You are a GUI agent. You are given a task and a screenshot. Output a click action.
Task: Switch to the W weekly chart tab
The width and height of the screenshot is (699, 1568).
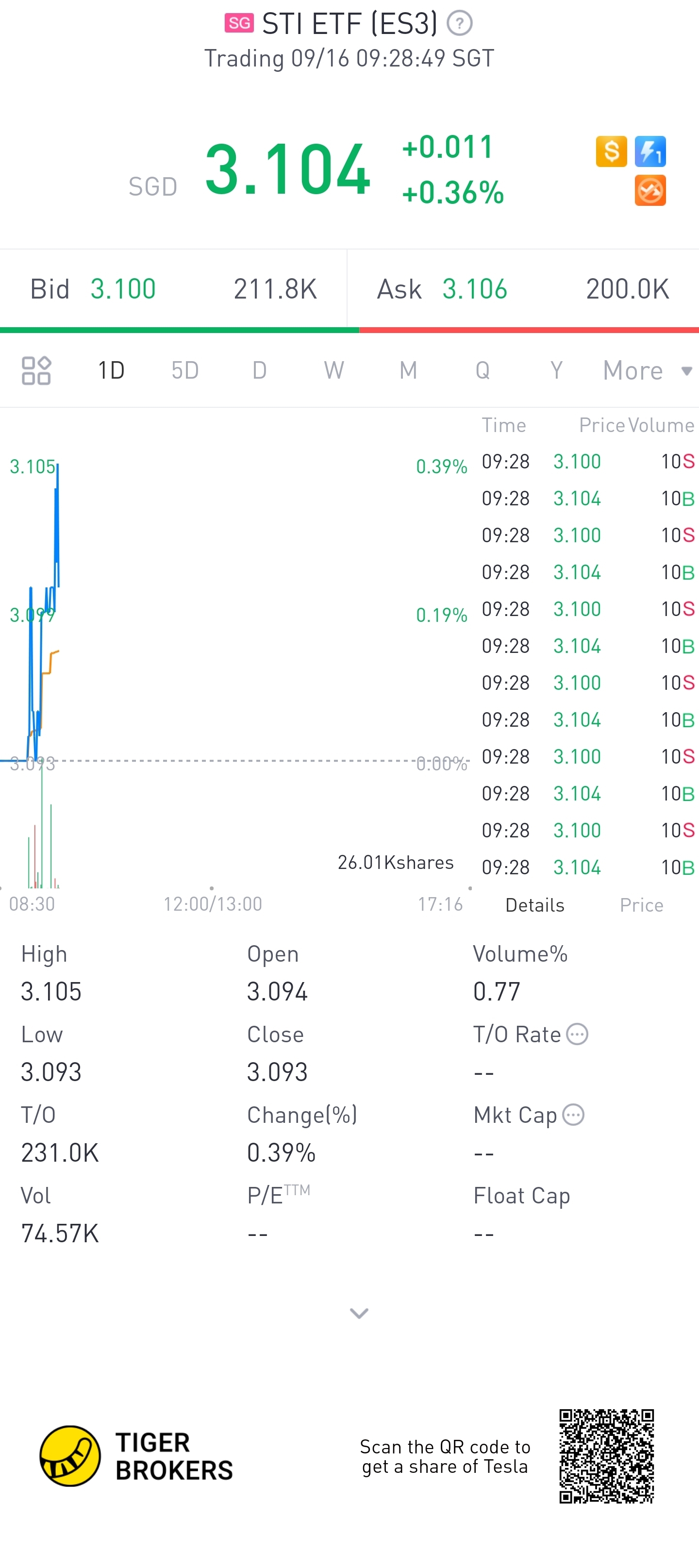click(x=333, y=370)
